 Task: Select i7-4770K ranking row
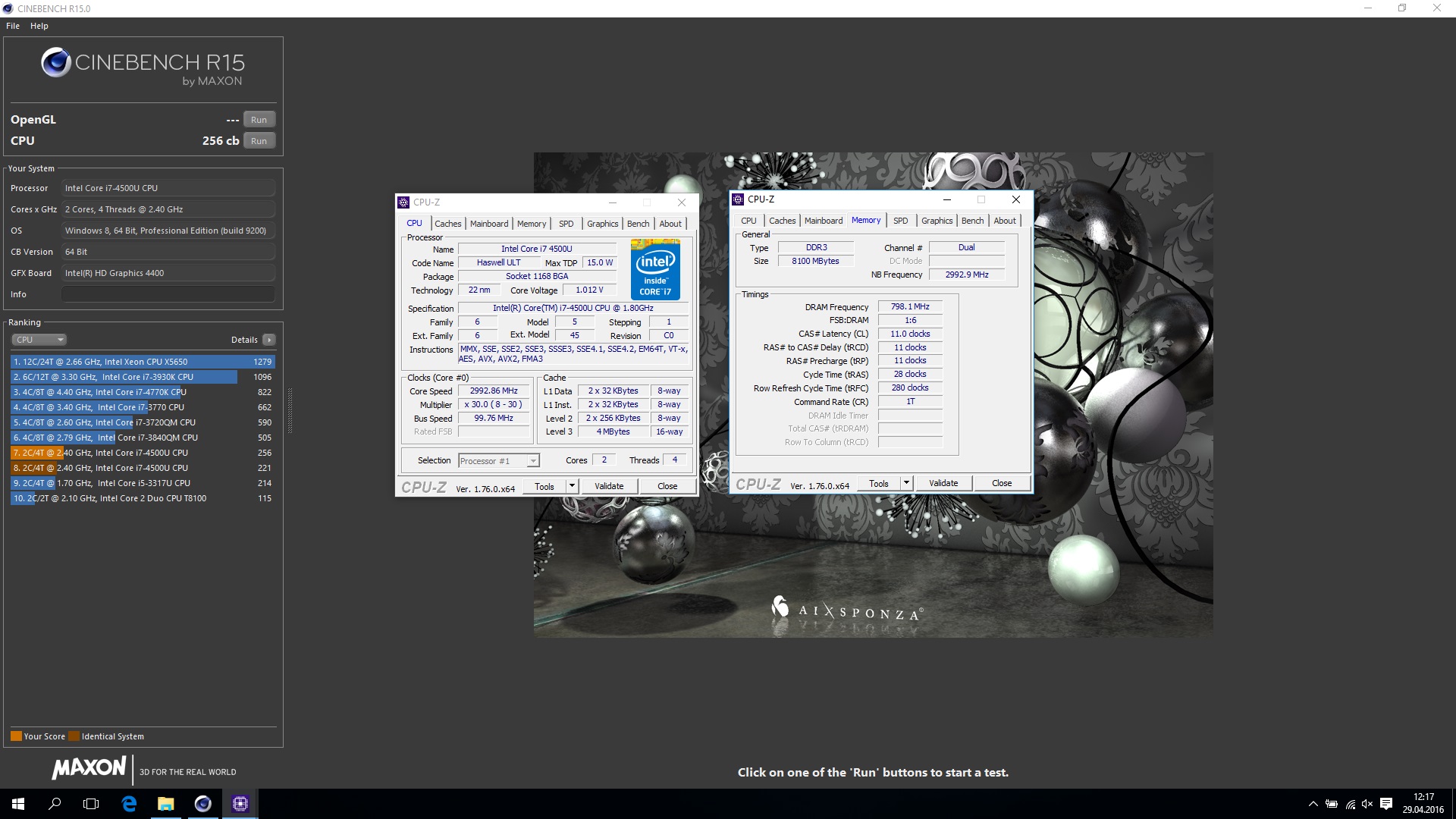pos(143,392)
